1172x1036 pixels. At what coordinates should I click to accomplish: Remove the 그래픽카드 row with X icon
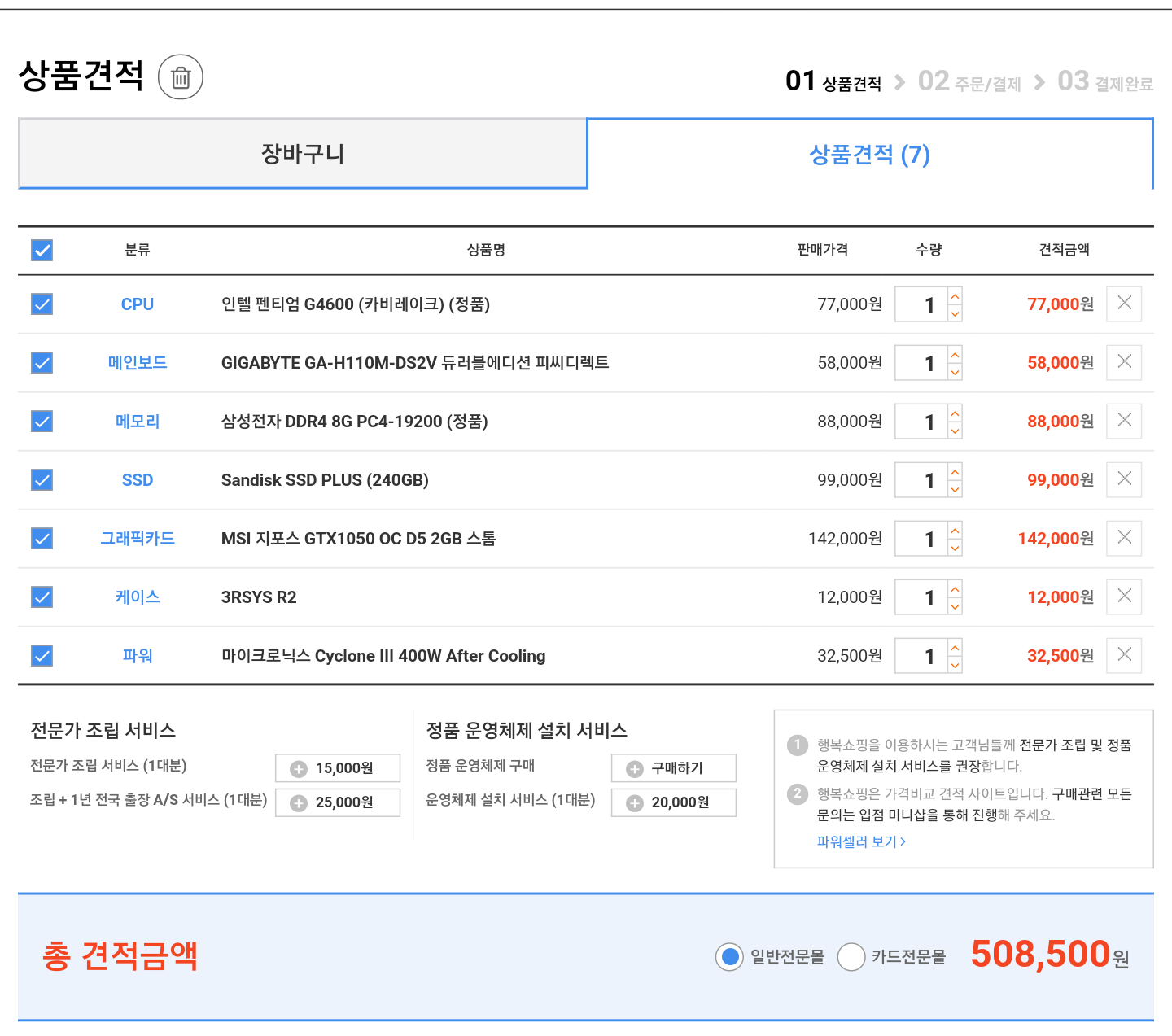[x=1124, y=538]
